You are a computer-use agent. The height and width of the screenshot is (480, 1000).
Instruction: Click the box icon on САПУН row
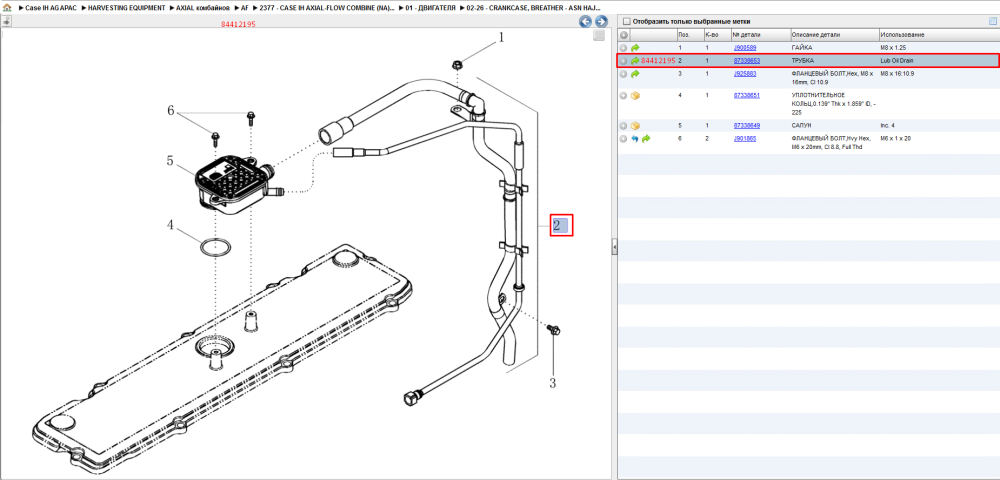coord(635,126)
